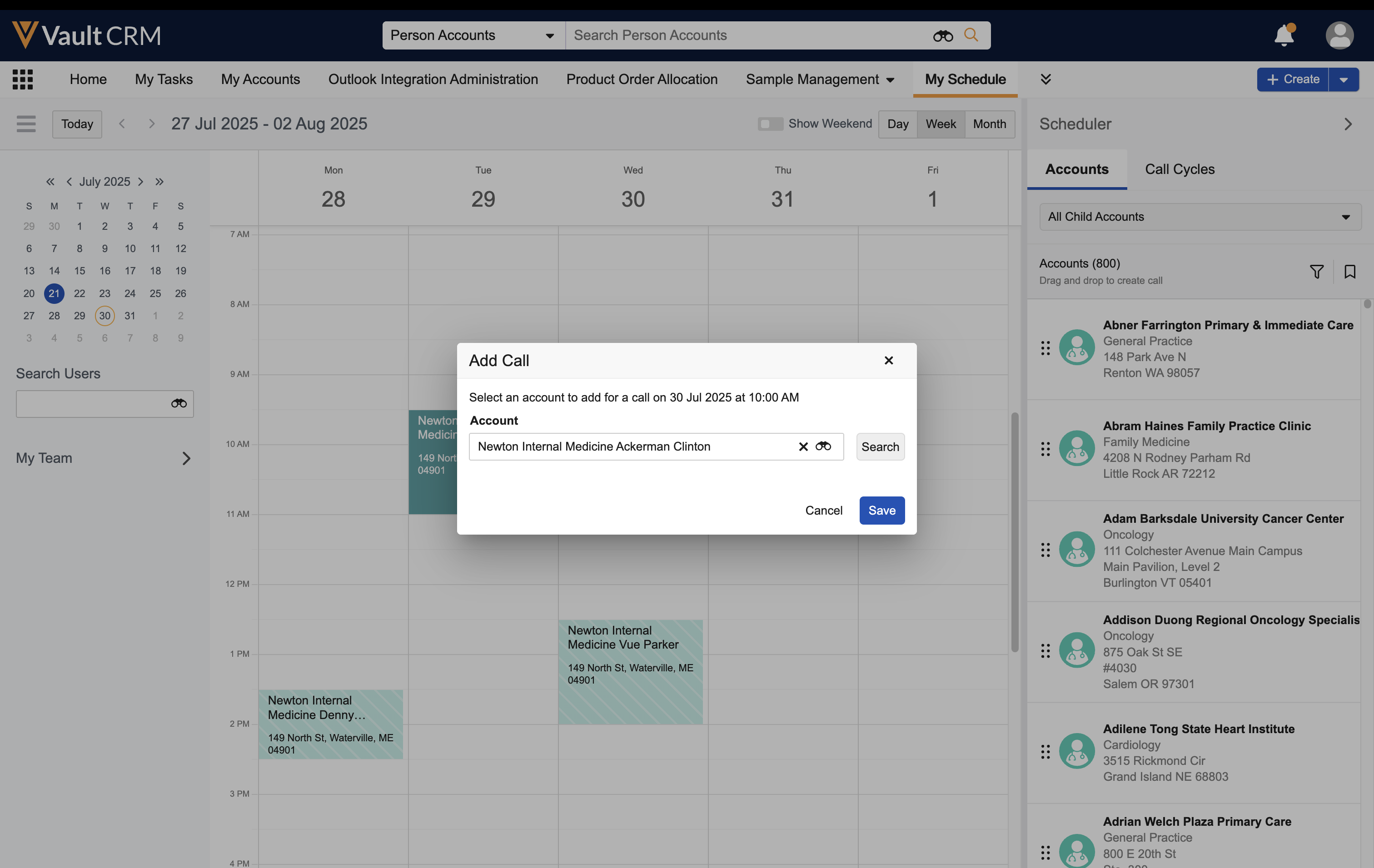Open the All Child Accounts dropdown
1374x868 pixels.
click(1200, 217)
